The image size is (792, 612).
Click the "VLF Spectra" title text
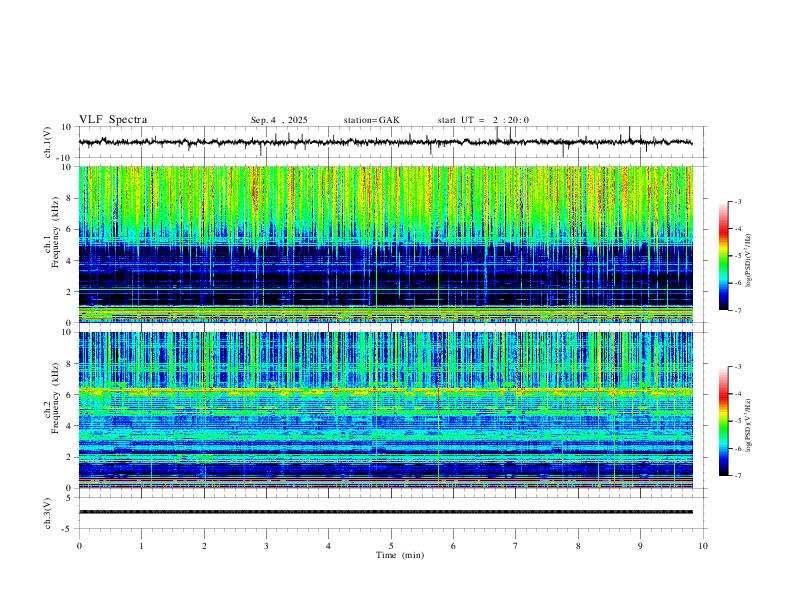[113, 120]
